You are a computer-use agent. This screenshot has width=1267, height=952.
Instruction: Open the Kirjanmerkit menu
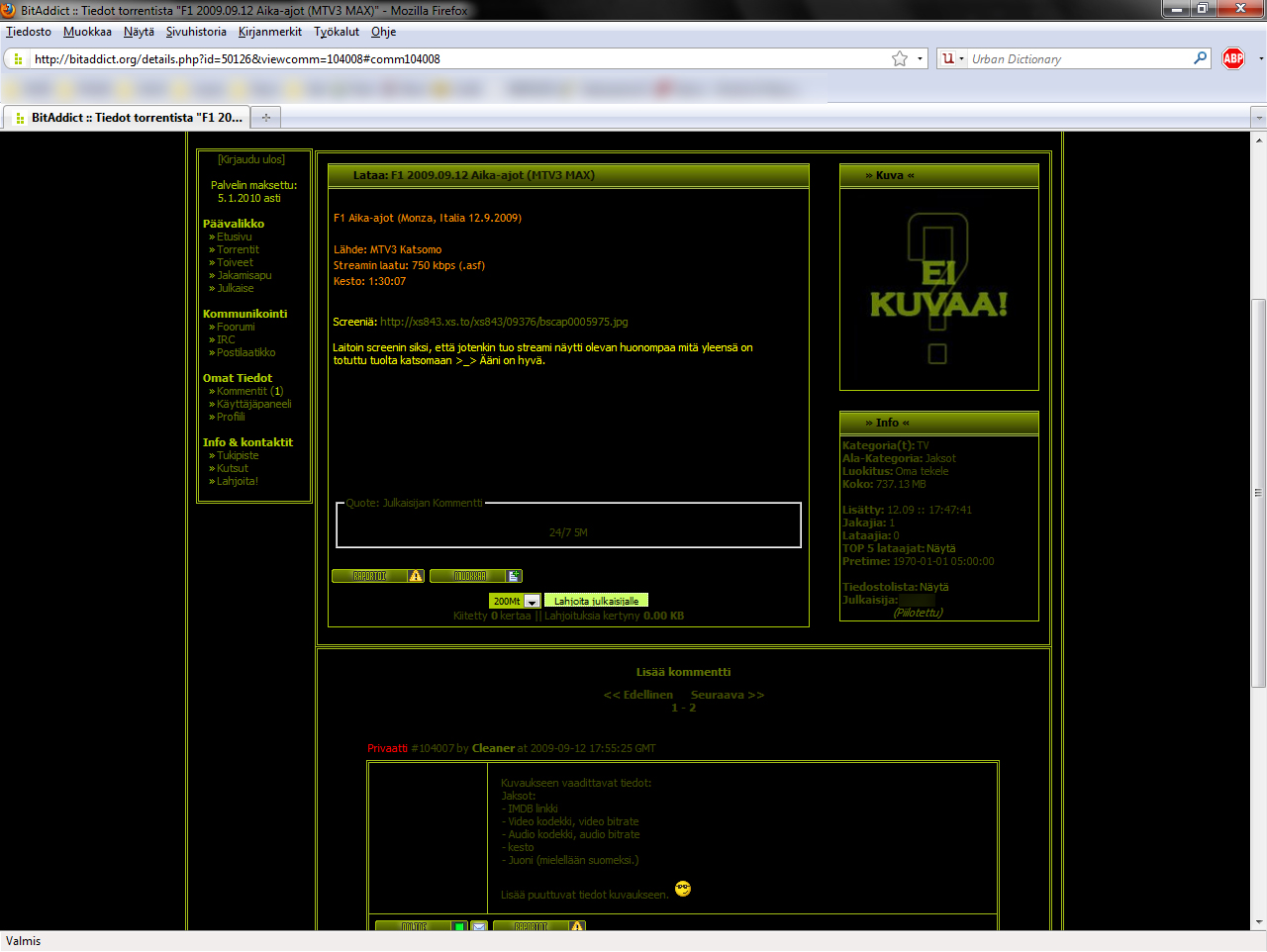click(x=269, y=32)
